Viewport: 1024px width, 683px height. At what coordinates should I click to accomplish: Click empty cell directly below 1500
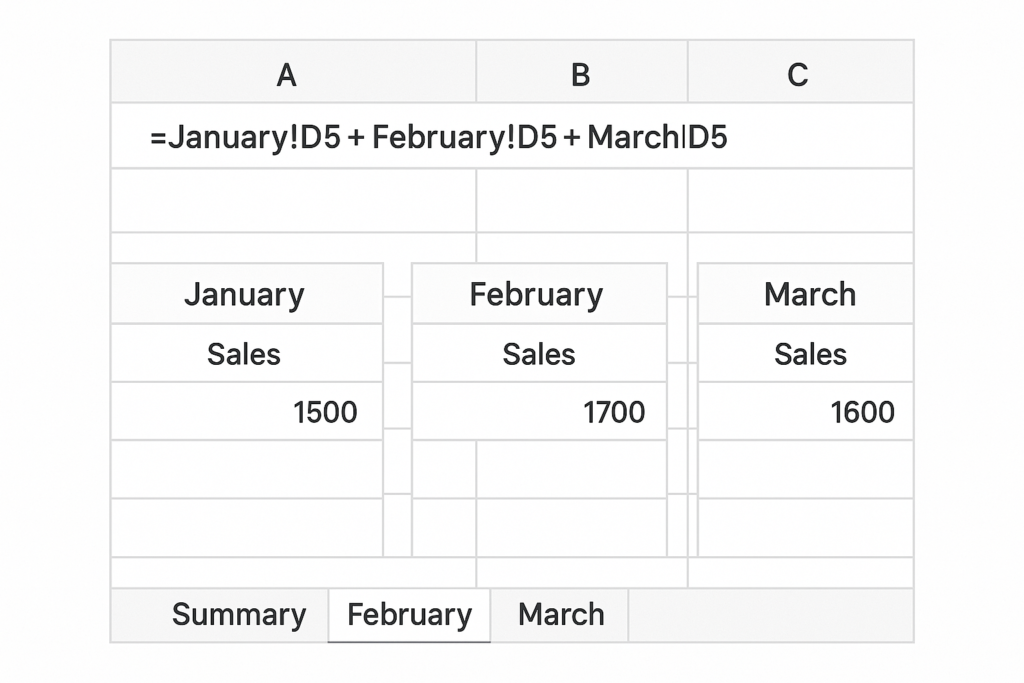click(245, 469)
